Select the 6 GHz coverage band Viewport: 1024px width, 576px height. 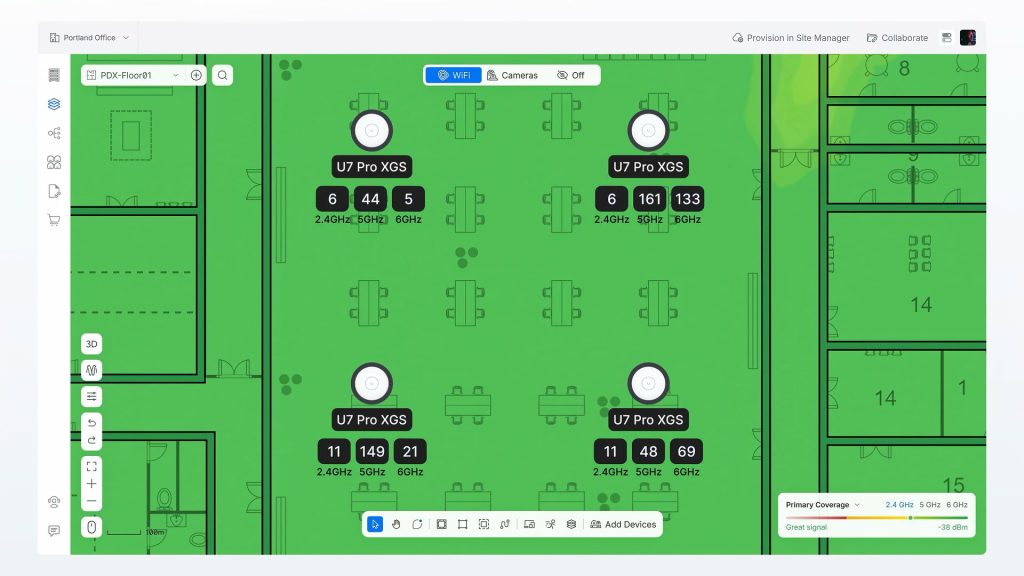pyautogui.click(x=957, y=505)
